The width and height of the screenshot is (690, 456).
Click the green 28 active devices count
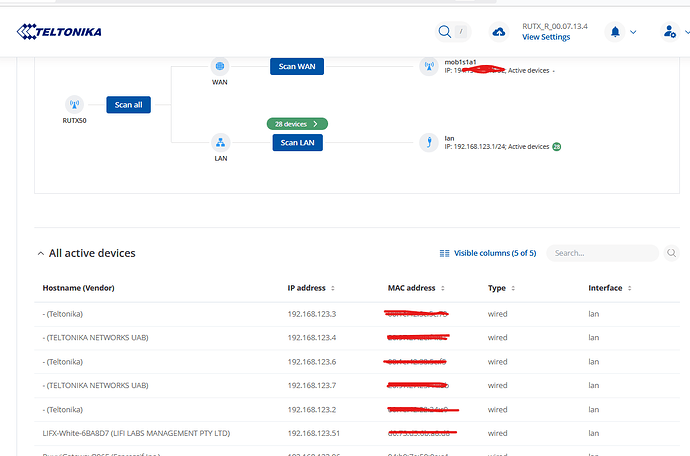tap(557, 147)
